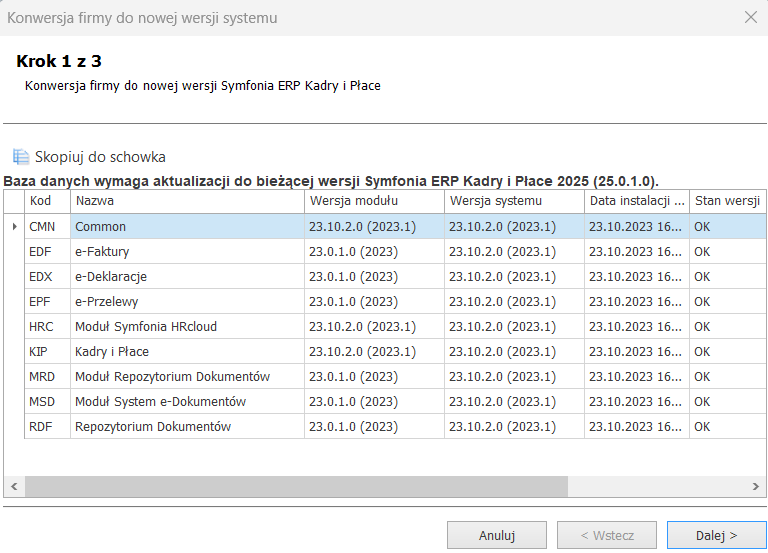768x553 pixels.
Task: Click the Data instalacji column header
Action: pyautogui.click(x=637, y=201)
